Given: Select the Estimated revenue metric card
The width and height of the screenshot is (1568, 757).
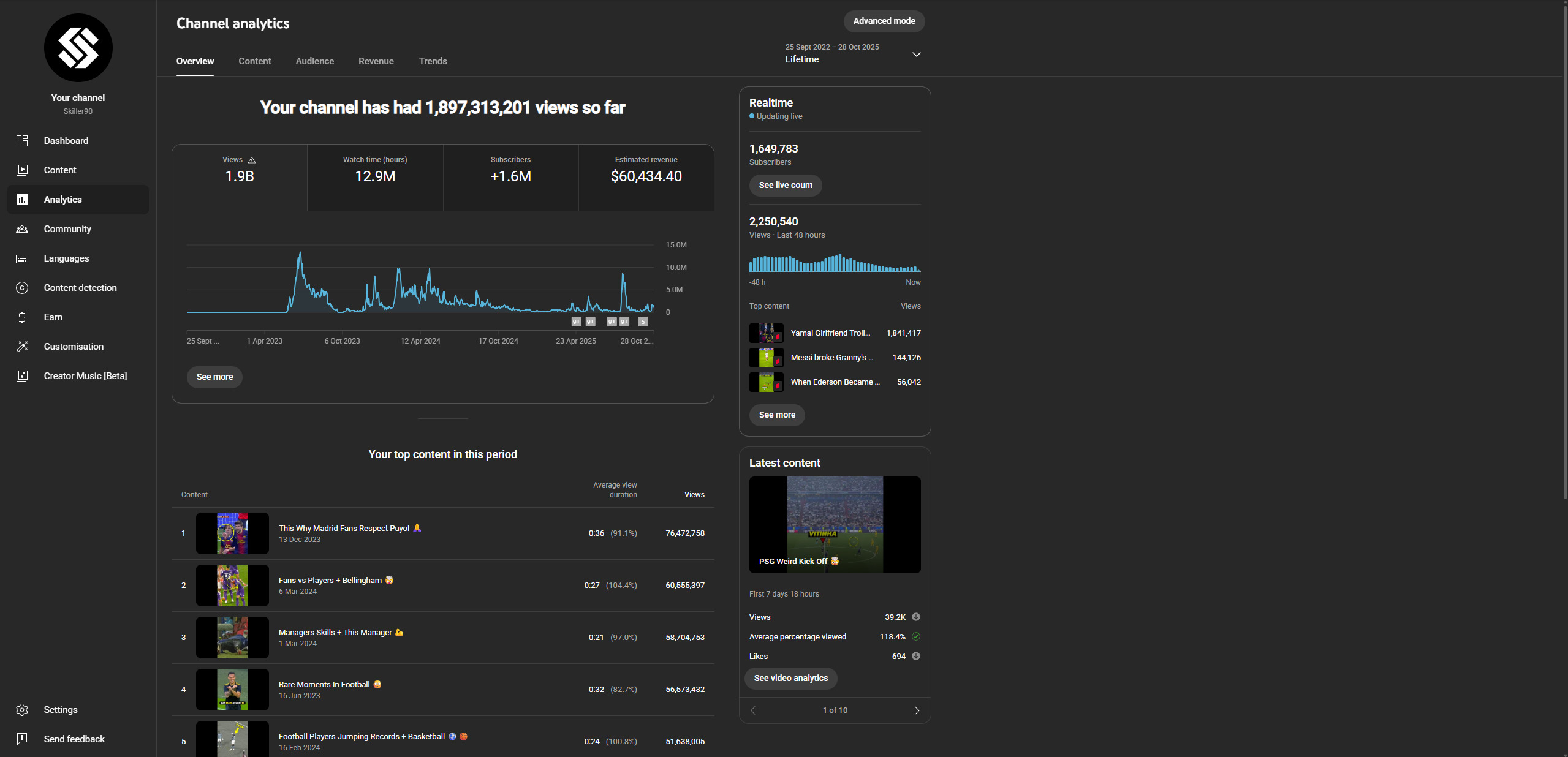Looking at the screenshot, I should pos(646,177).
